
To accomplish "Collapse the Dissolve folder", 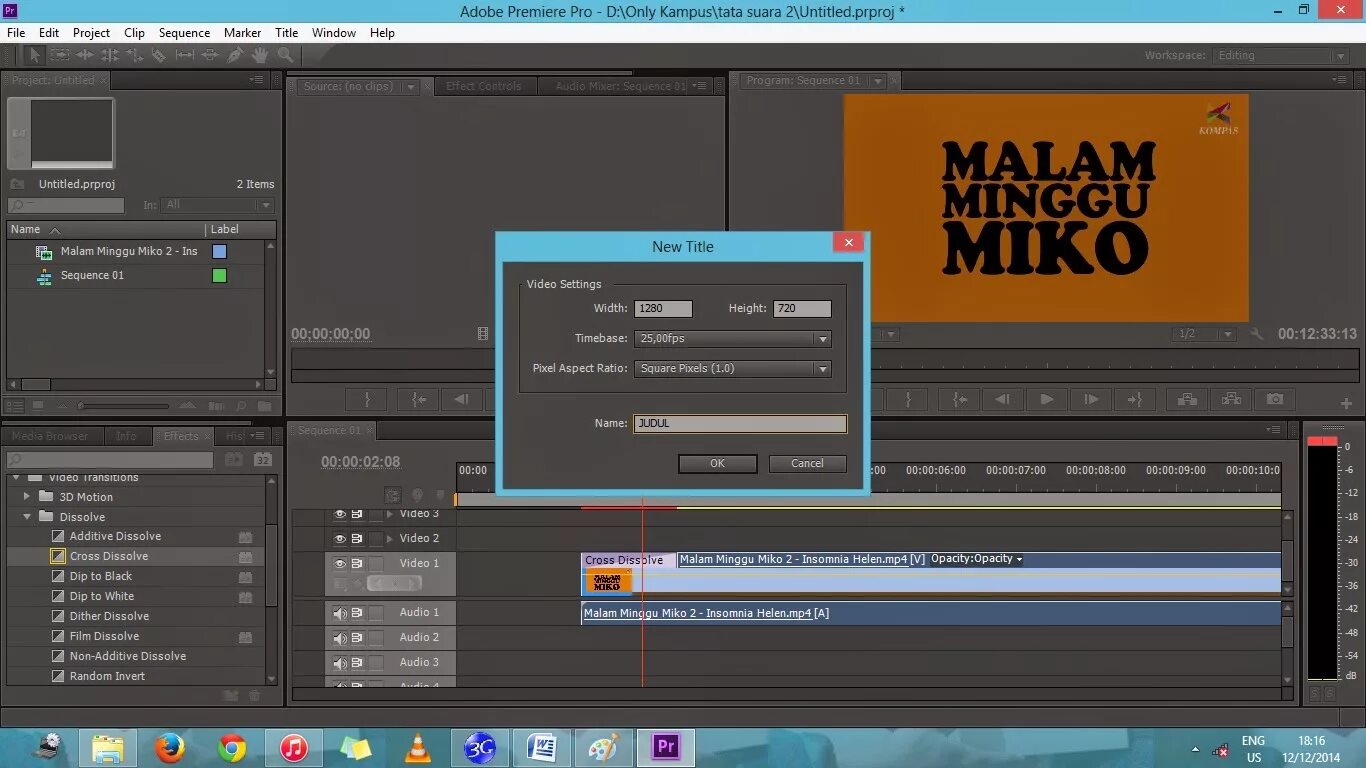I will pos(27,517).
